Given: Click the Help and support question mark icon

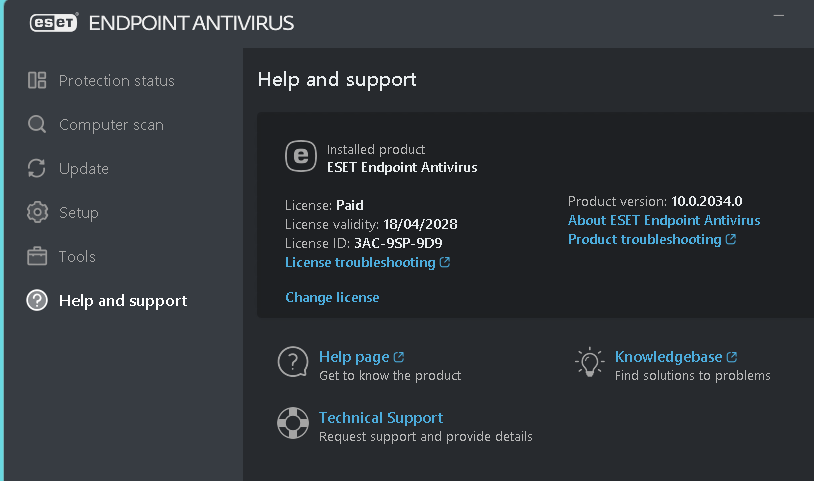Looking at the screenshot, I should 37,300.
